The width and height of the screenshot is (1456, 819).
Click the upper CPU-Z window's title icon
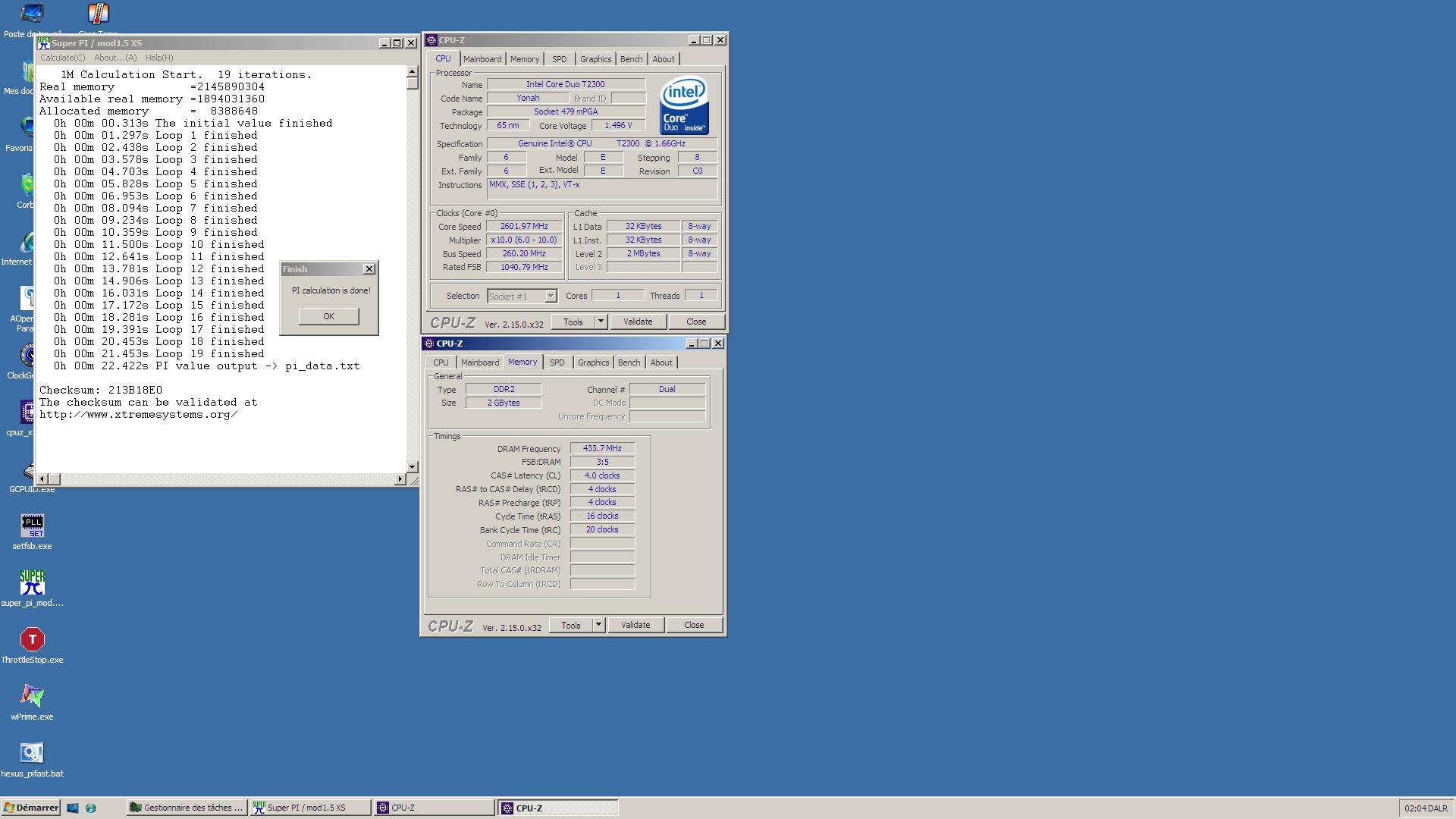(431, 40)
